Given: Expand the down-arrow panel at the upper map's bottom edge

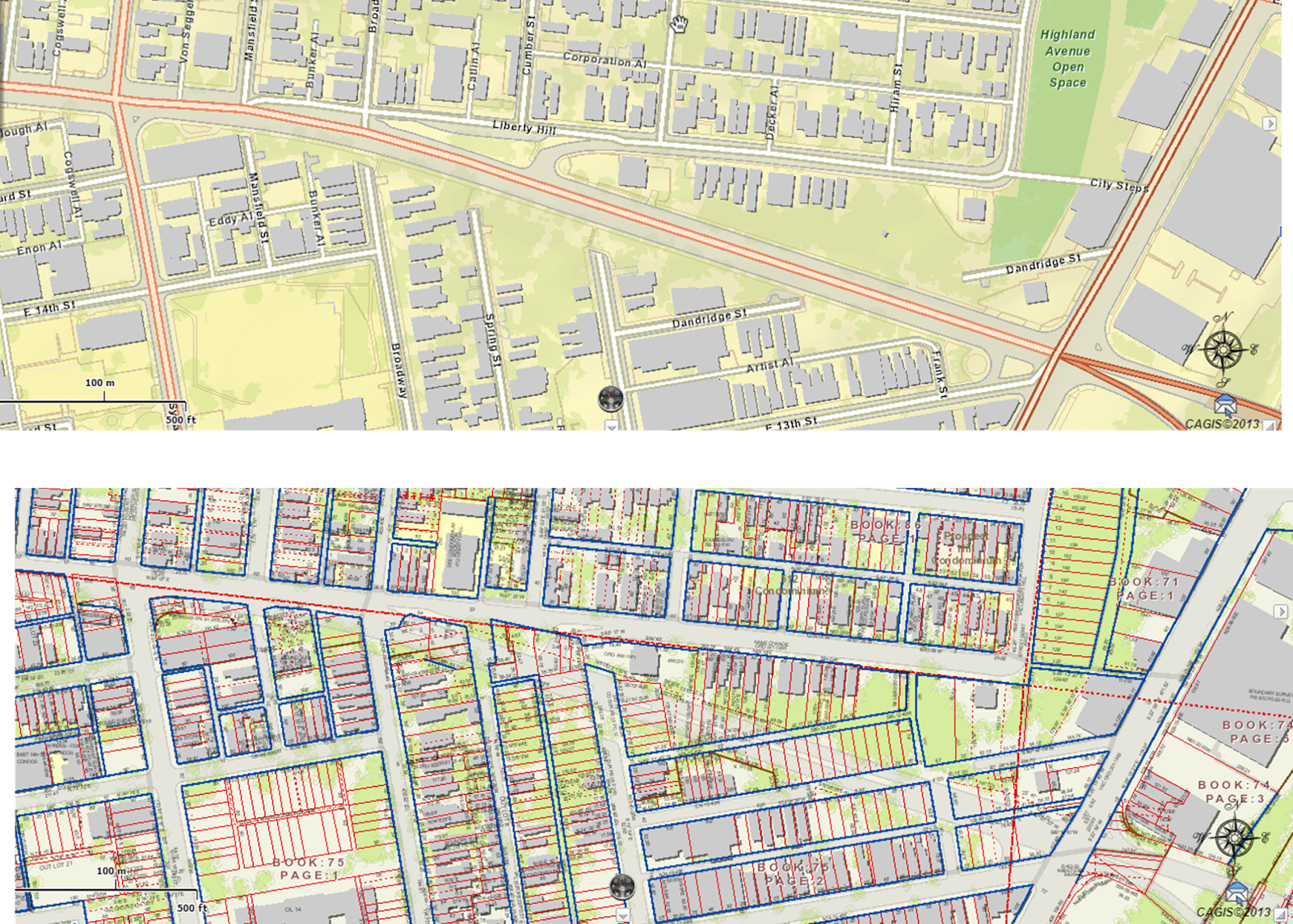Looking at the screenshot, I should pos(612,425).
